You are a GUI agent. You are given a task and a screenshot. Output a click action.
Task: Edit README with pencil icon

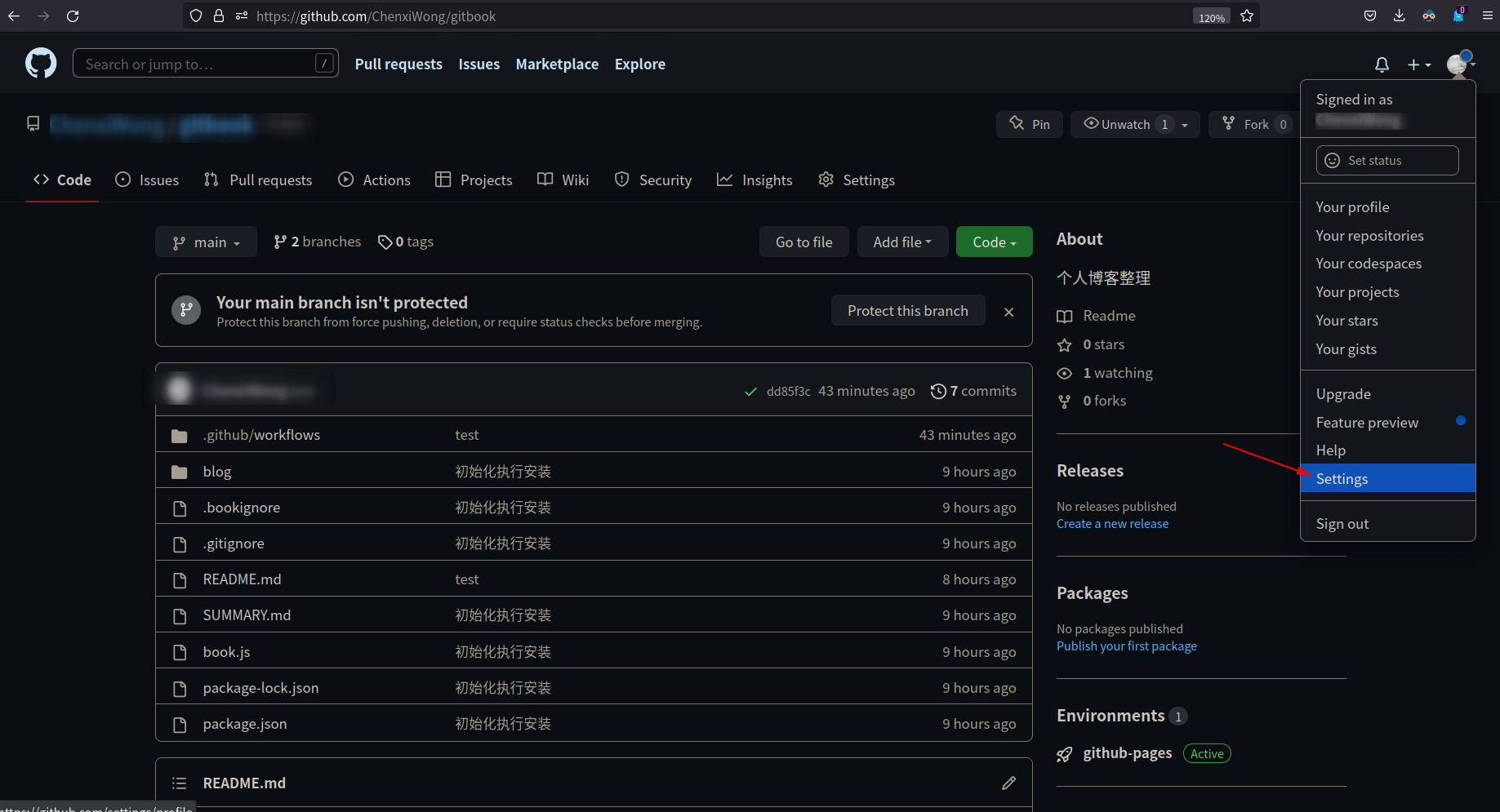pos(1009,783)
